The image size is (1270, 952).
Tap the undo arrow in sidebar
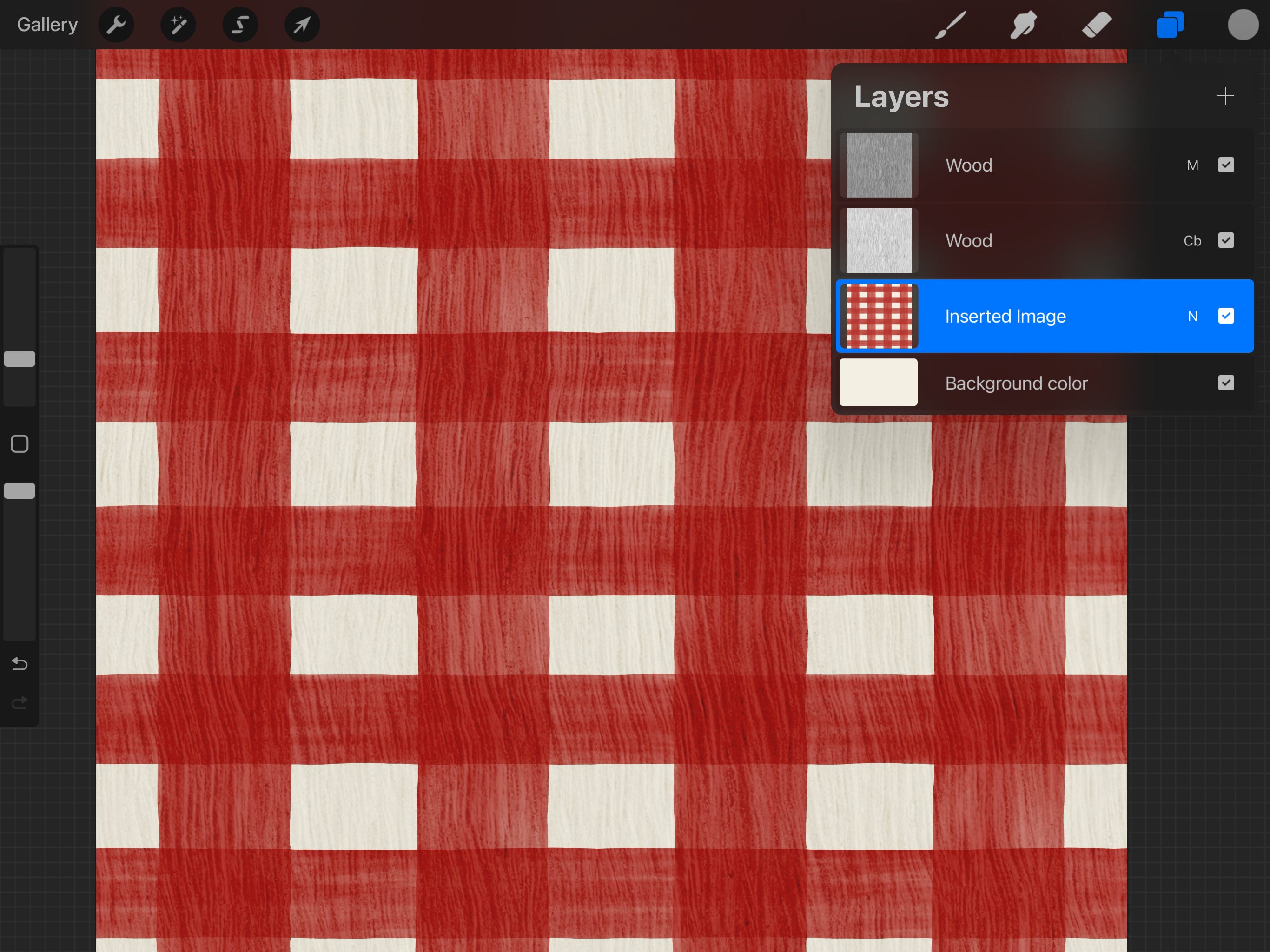[20, 664]
